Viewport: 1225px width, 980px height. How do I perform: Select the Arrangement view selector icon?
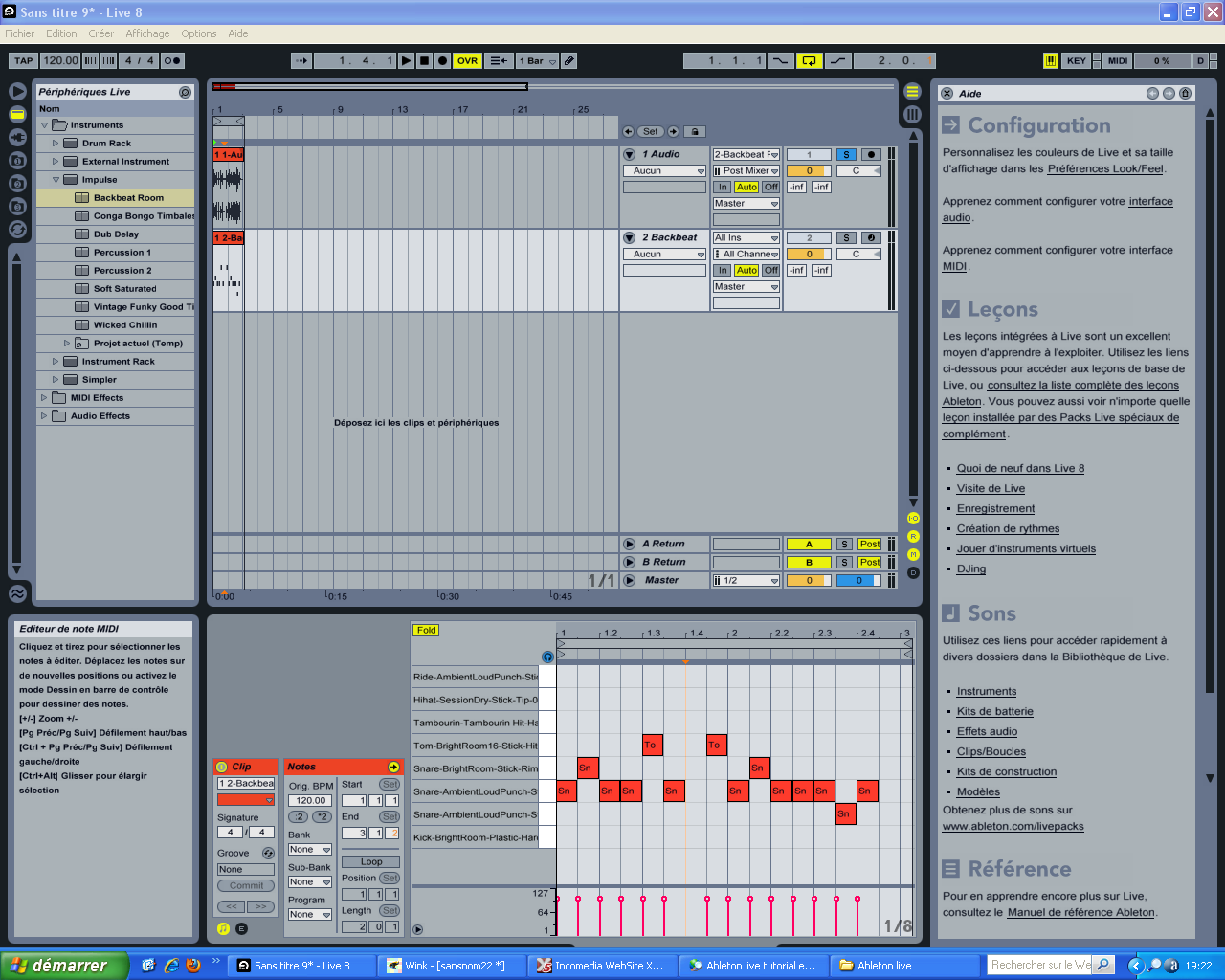(912, 92)
